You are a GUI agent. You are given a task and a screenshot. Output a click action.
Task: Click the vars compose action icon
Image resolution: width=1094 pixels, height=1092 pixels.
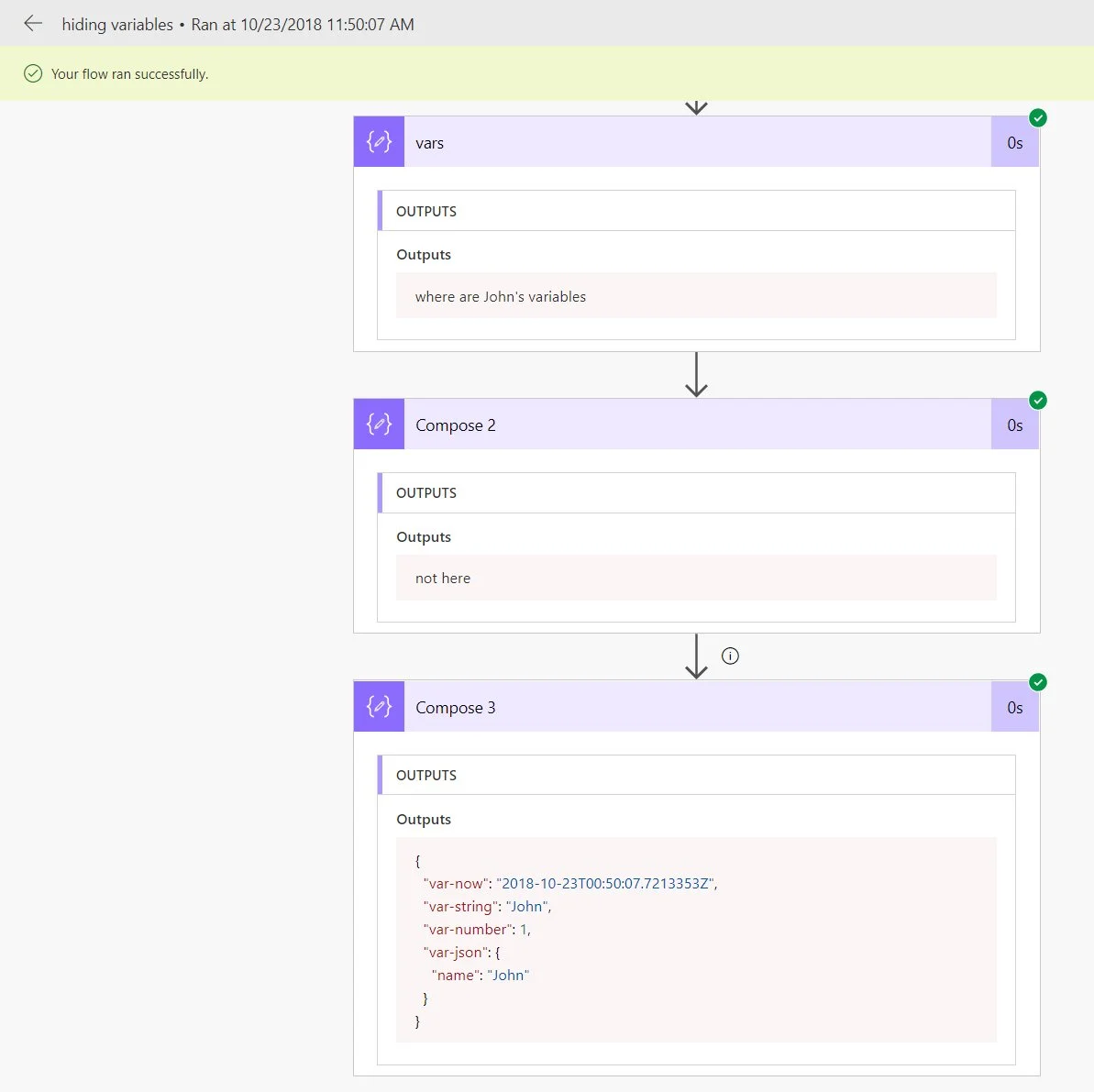(379, 142)
